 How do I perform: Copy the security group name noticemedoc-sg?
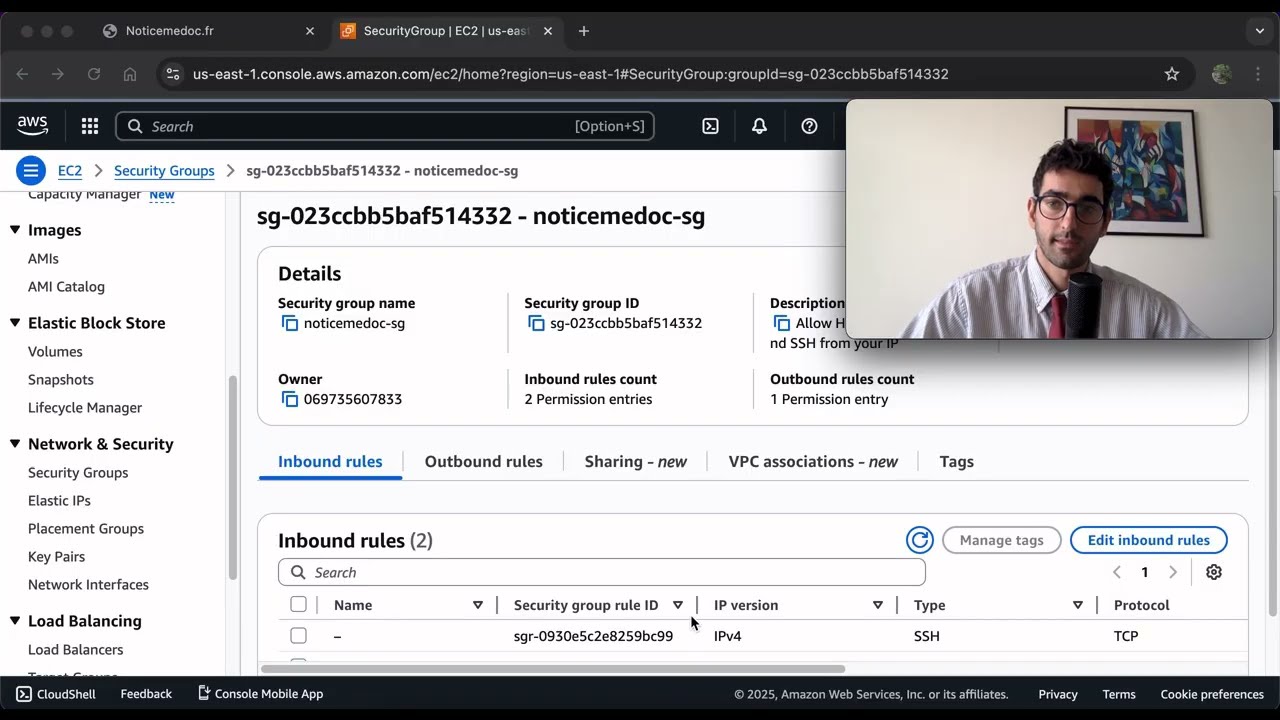point(290,323)
